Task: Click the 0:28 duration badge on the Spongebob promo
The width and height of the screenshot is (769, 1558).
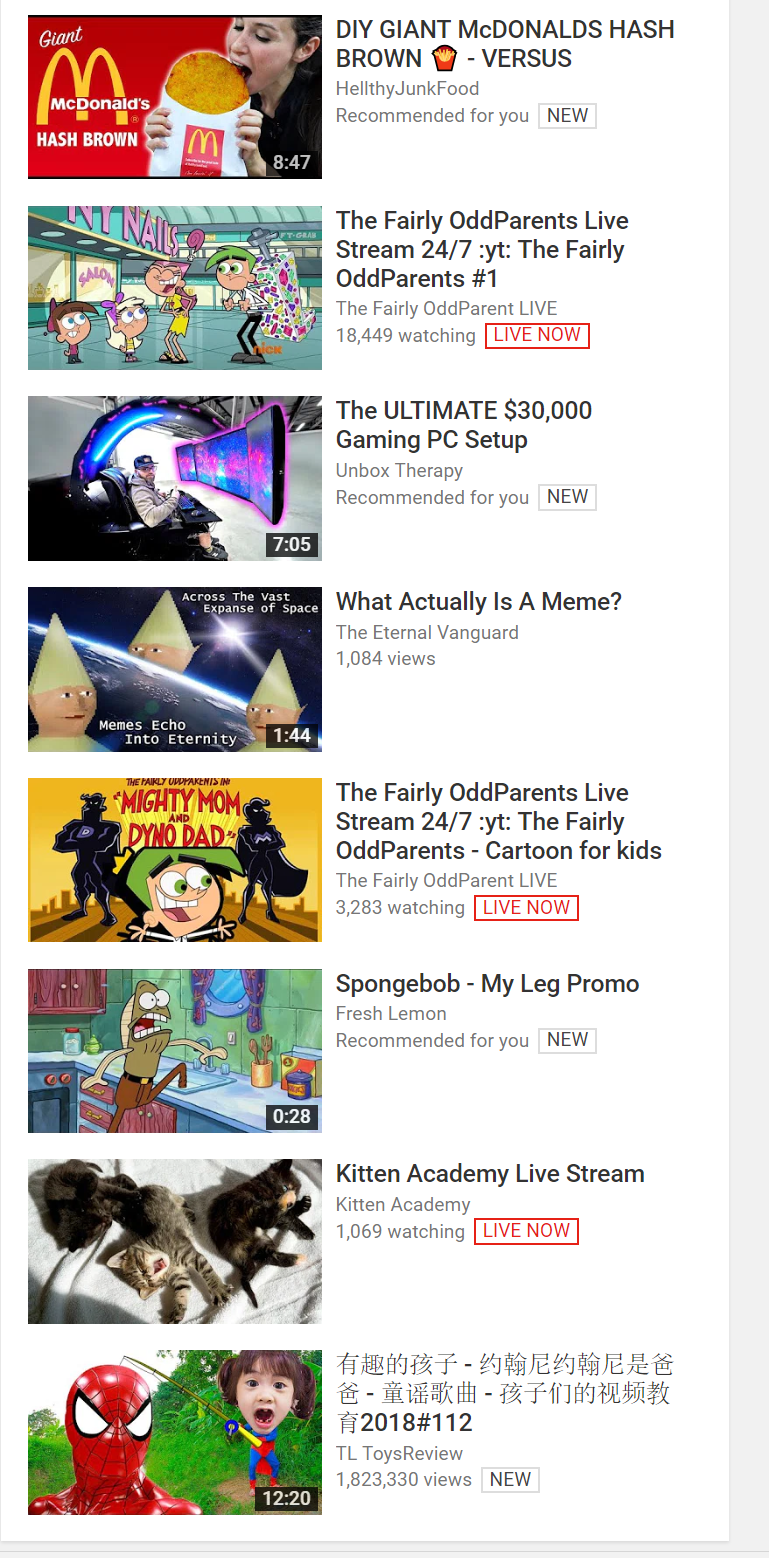Action: [x=292, y=1117]
